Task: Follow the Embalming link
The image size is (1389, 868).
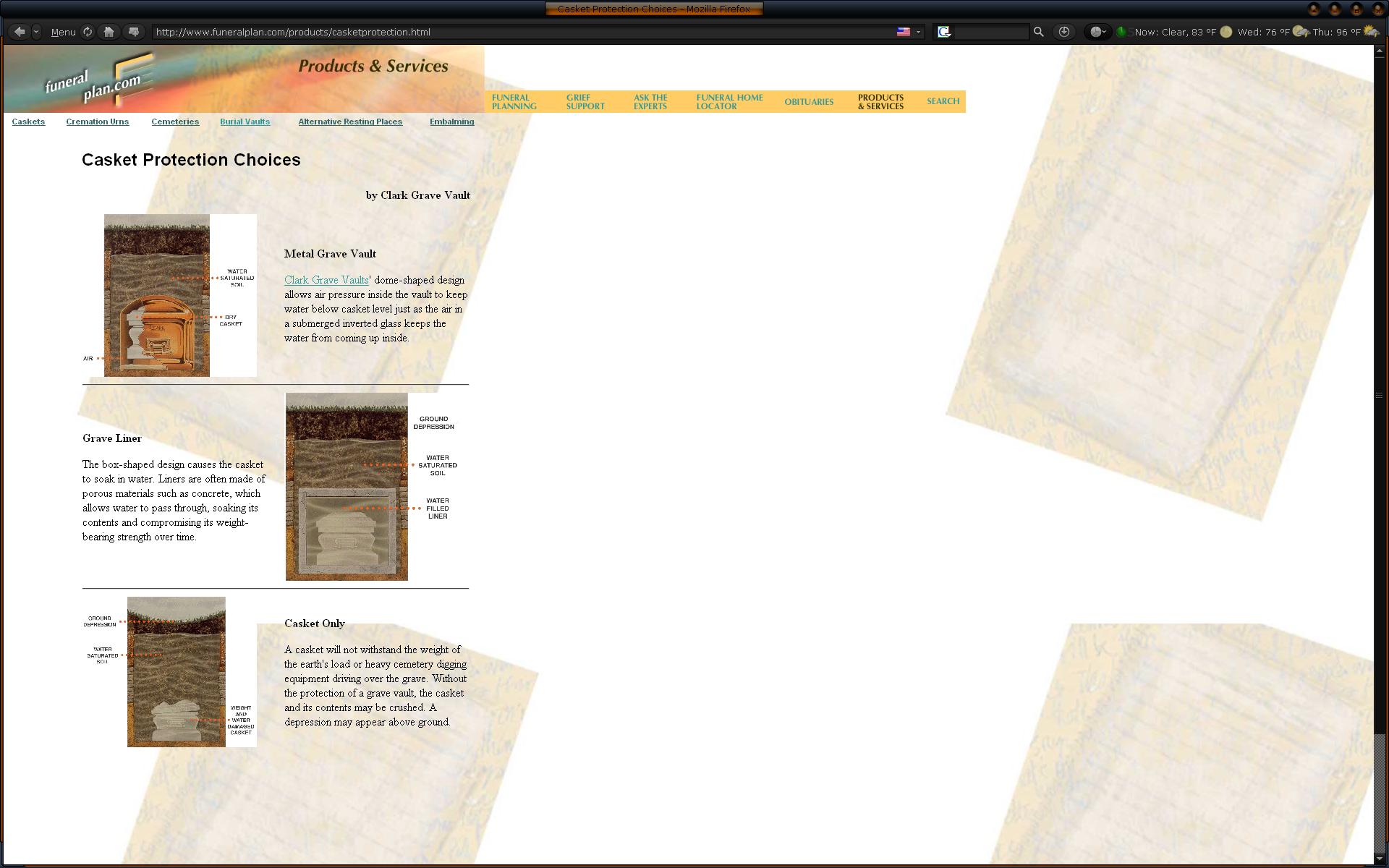Action: (x=451, y=122)
